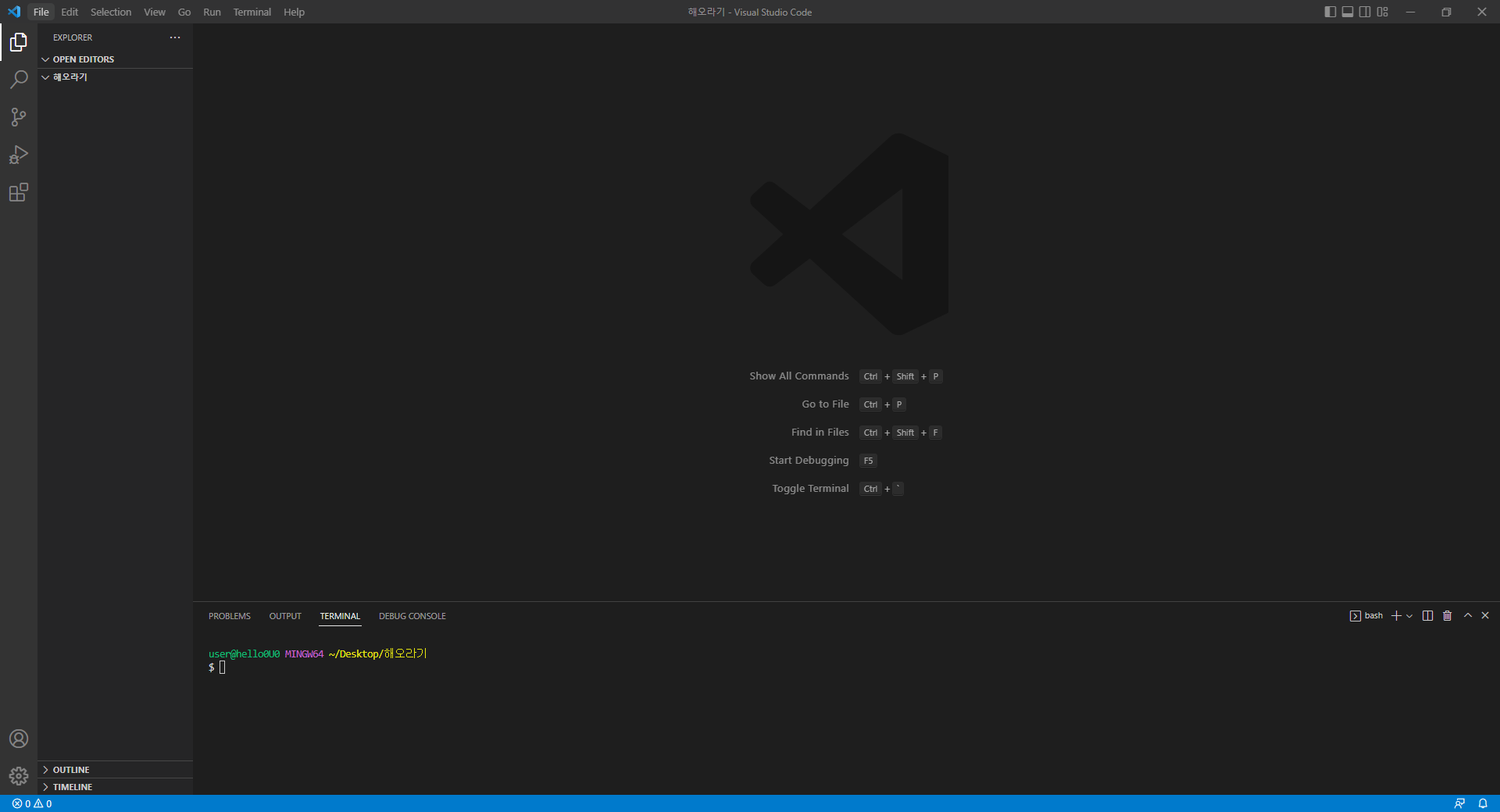This screenshot has height=812, width=1500.
Task: Switch to the PROBLEMS tab
Action: (230, 616)
